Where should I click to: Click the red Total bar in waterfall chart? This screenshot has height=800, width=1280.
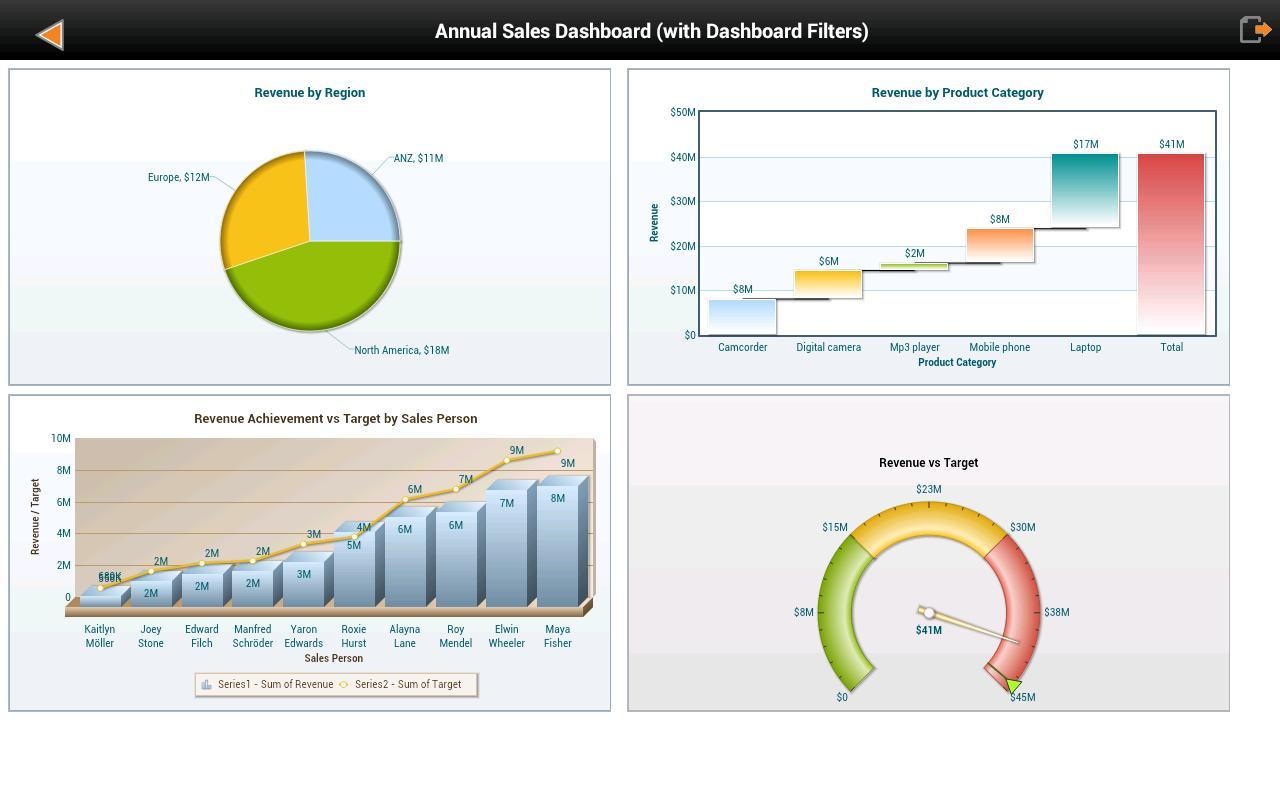click(1171, 240)
